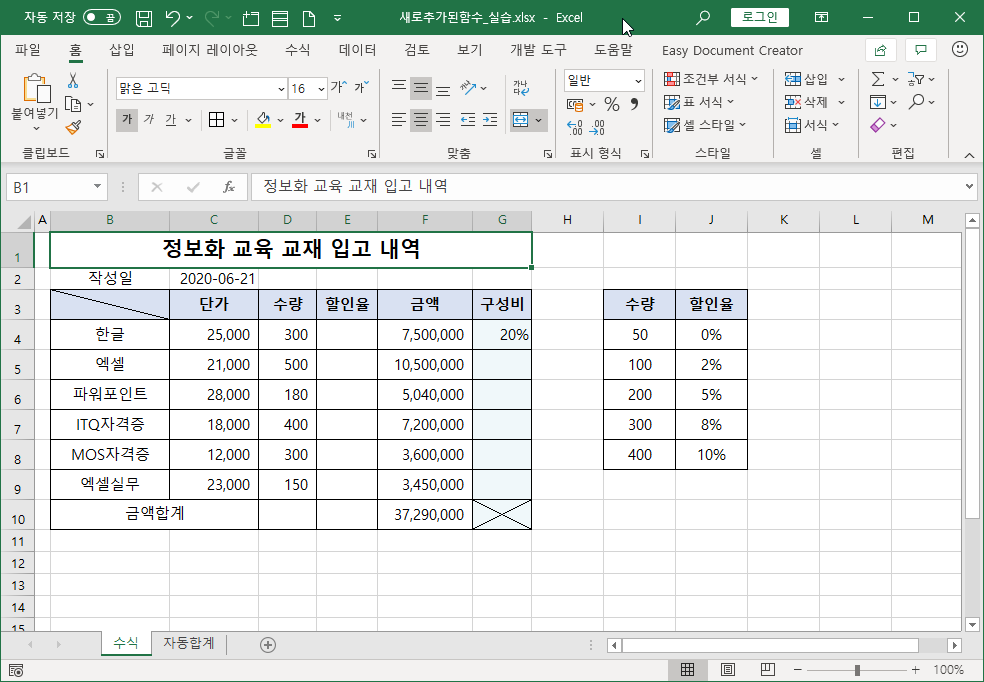Apply comma style format
This screenshot has height=682, width=984.
click(x=634, y=104)
